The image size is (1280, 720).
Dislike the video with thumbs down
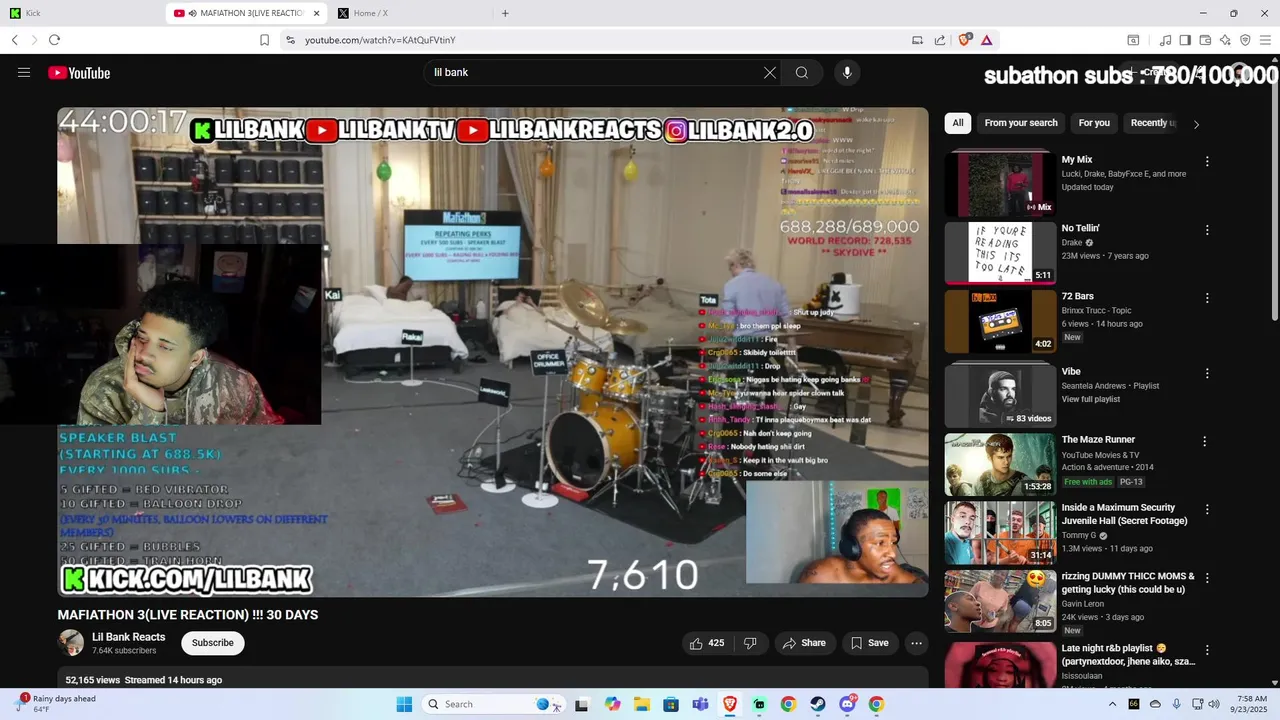[750, 643]
